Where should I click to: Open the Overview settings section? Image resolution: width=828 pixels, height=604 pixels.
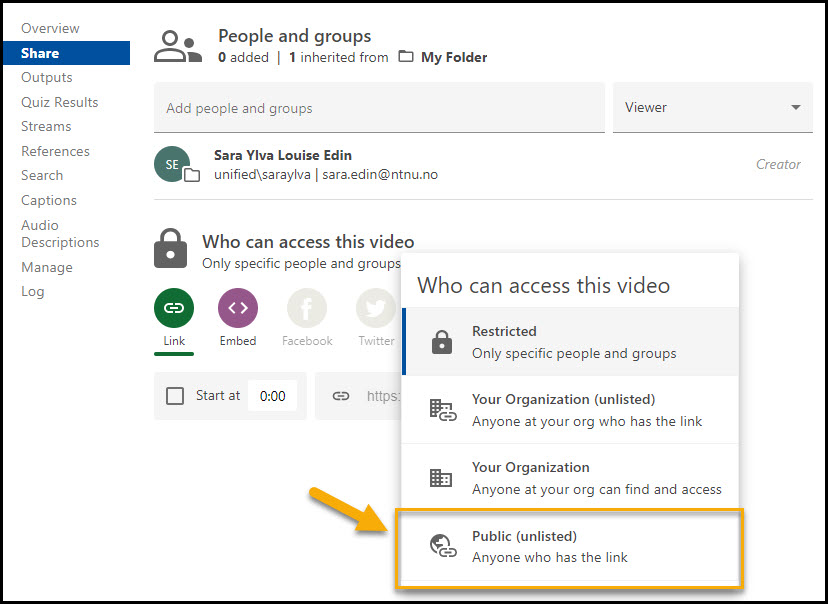(50, 29)
